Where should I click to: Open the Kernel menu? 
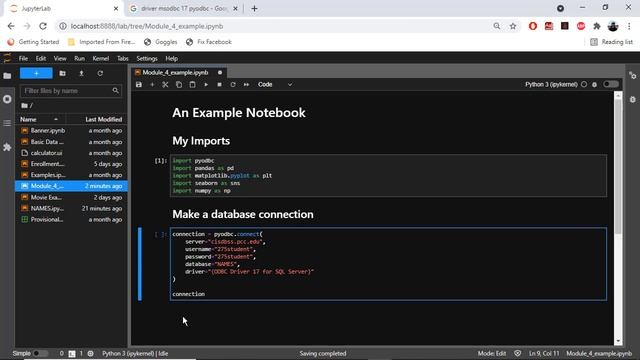click(101, 59)
